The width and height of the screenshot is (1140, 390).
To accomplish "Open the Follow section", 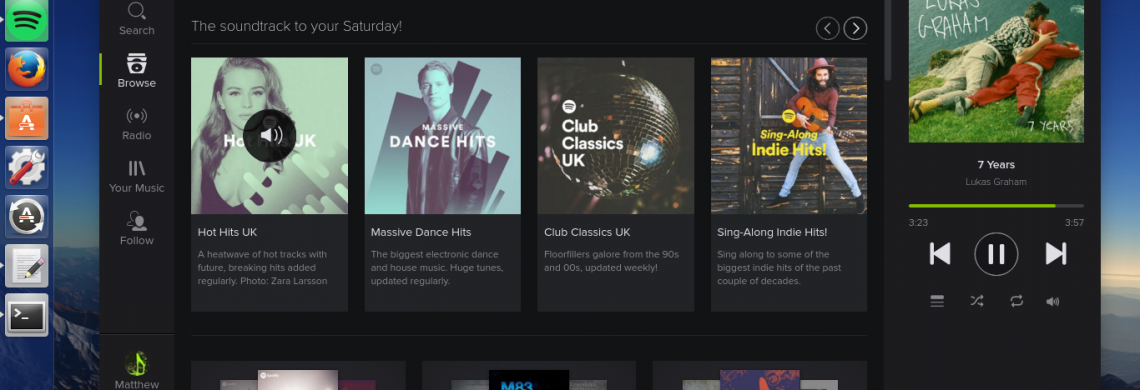I will pyautogui.click(x=137, y=229).
